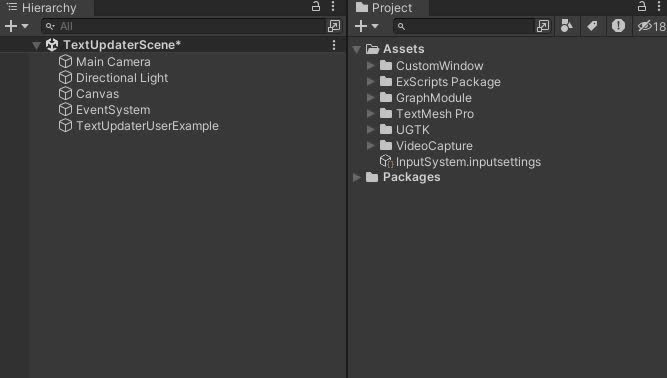Open TextUpdaterScene context options dots
The width and height of the screenshot is (667, 378).
coord(334,45)
